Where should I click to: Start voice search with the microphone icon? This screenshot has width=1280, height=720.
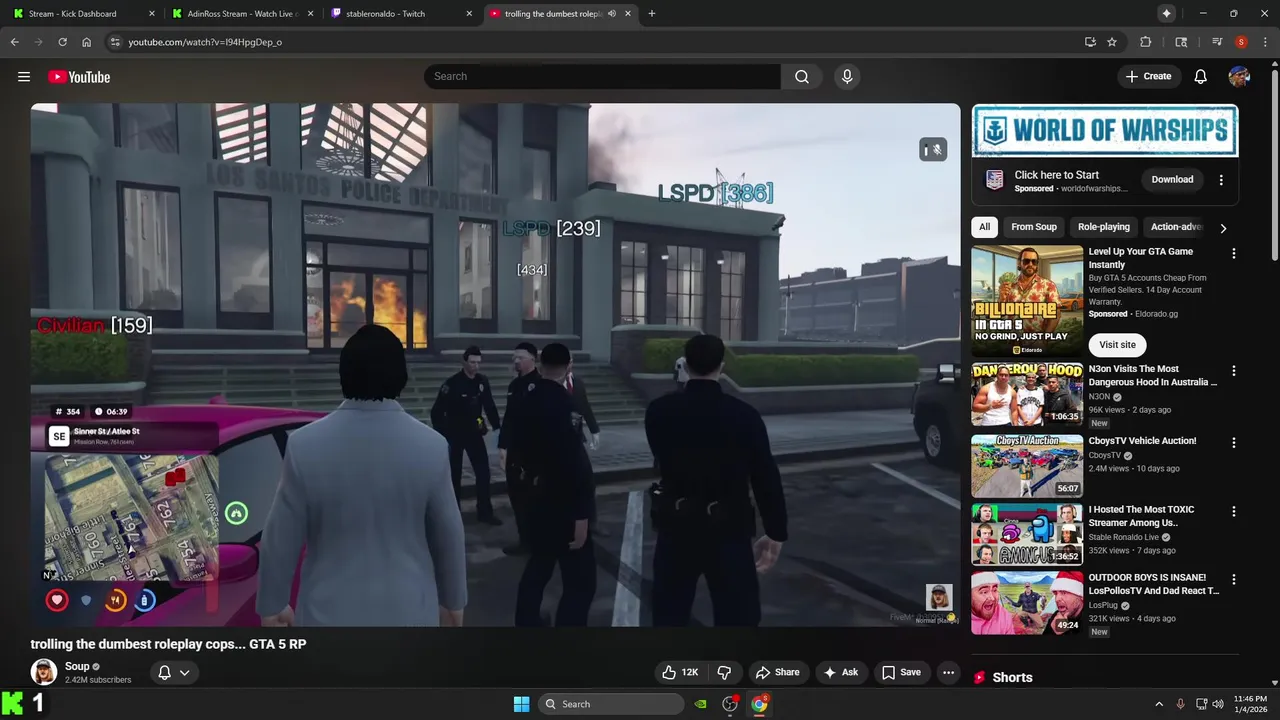click(x=847, y=77)
